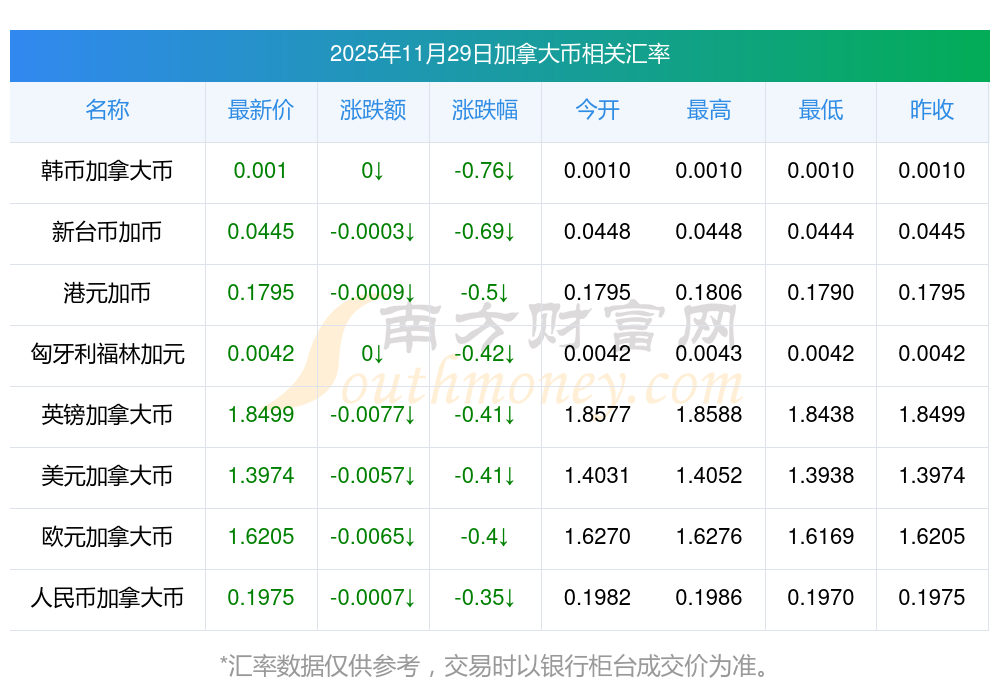Select the 最新价 column header
1000x697 pixels.
click(x=261, y=110)
